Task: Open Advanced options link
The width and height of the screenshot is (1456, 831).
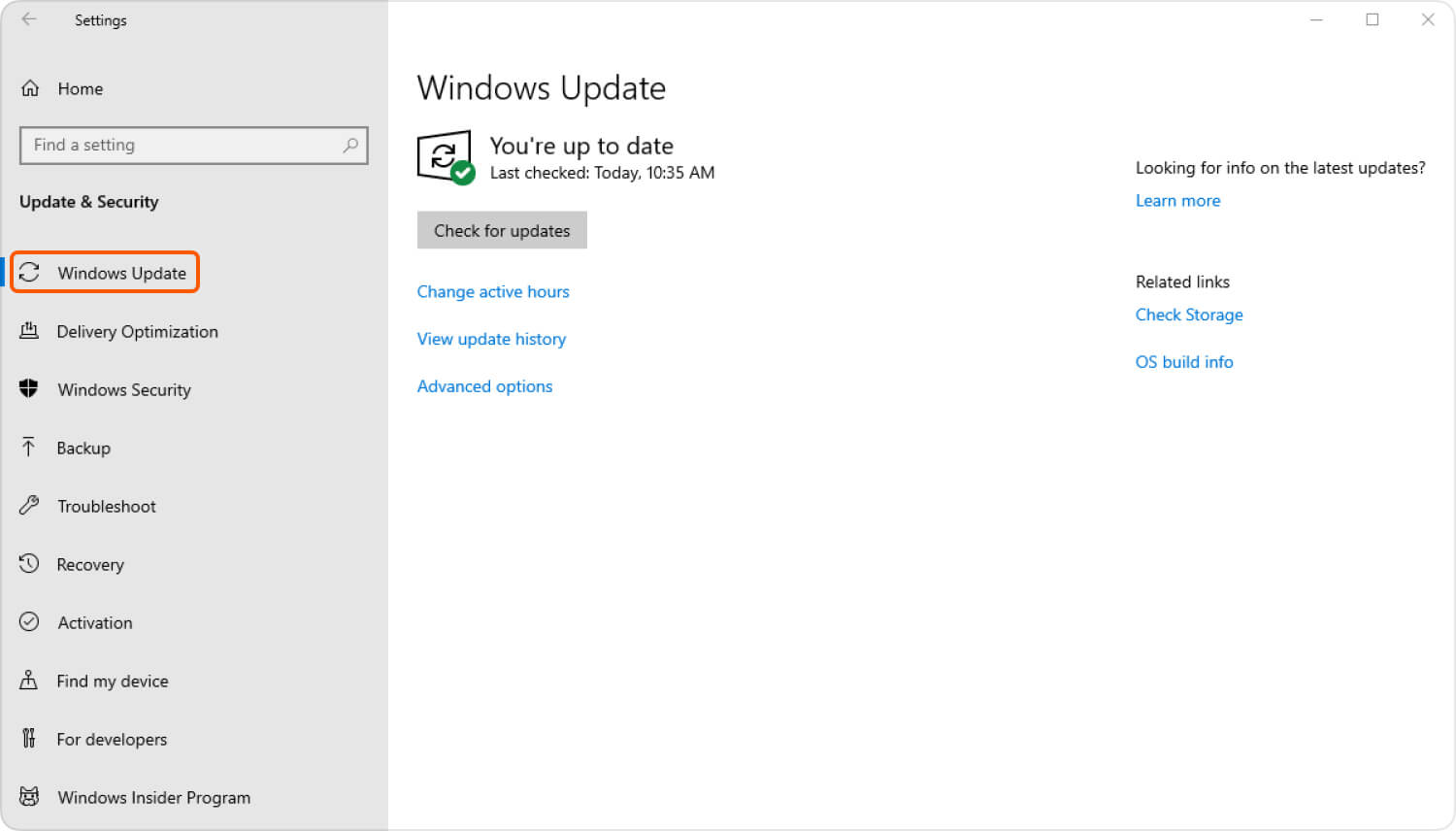Action: point(484,386)
